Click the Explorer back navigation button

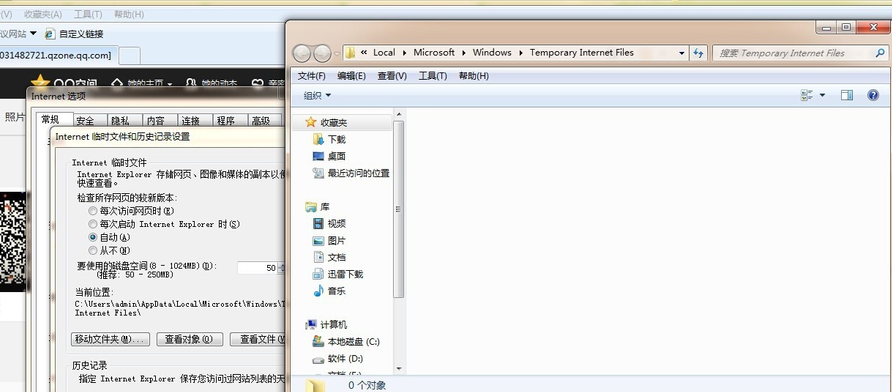point(302,53)
